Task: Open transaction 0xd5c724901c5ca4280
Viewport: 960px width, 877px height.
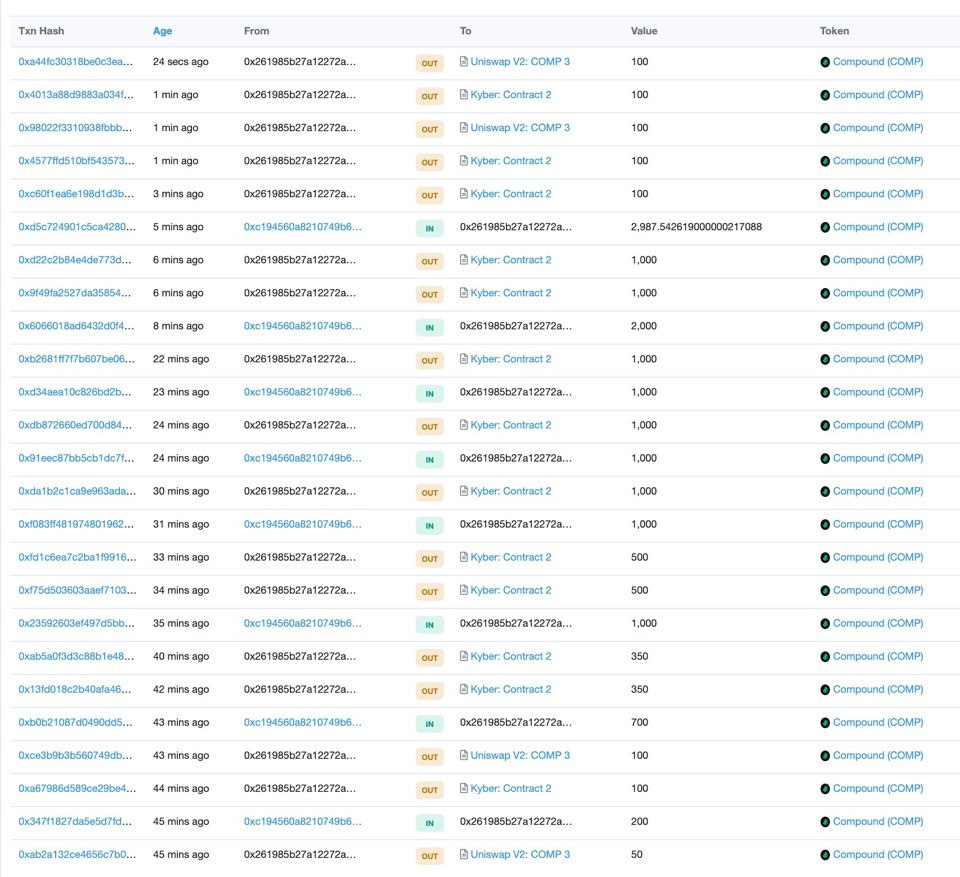Action: [76, 227]
